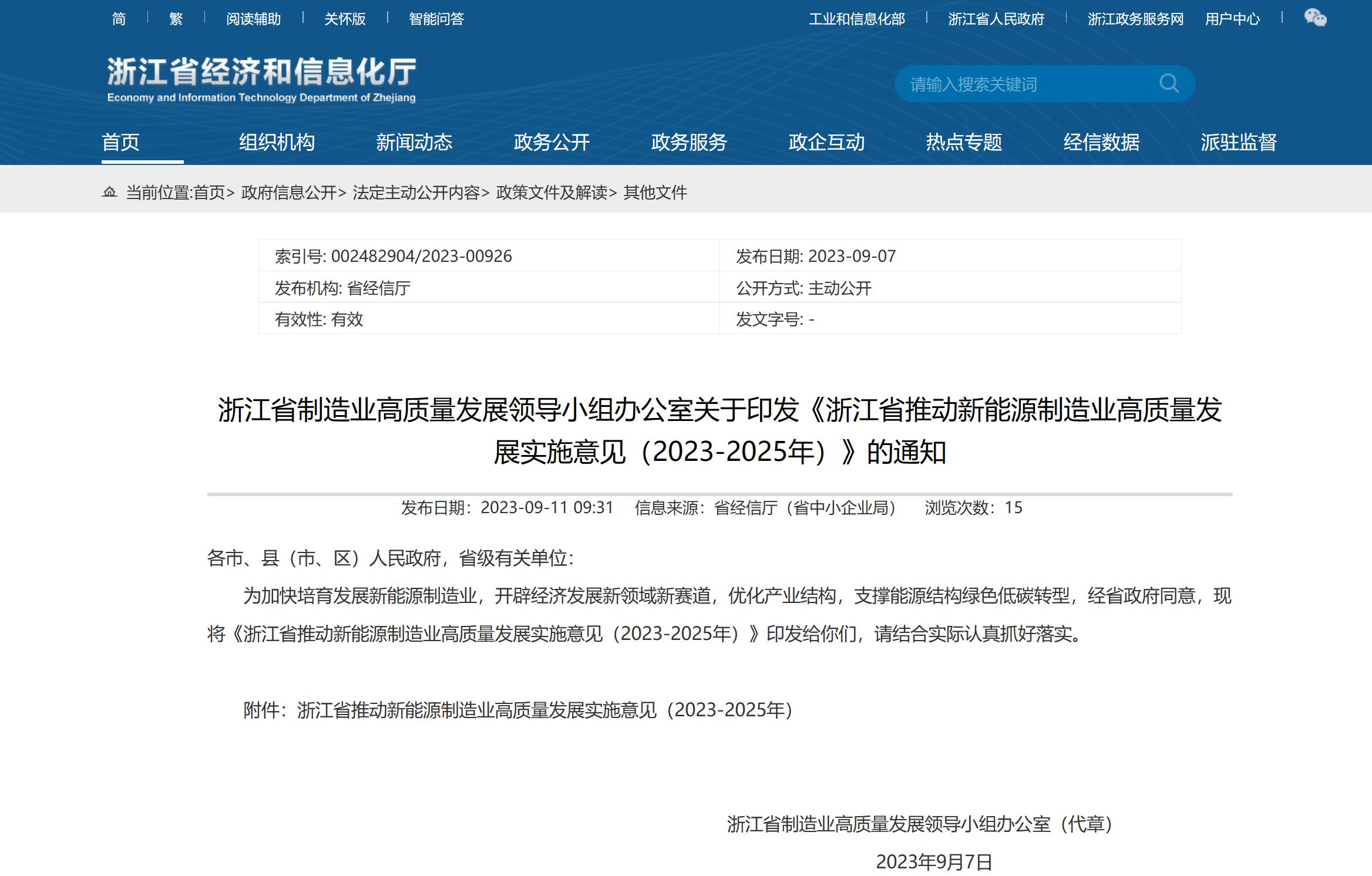Click breadcrumb 其他文件
Image resolution: width=1372 pixels, height=876 pixels.
pyautogui.click(x=655, y=193)
